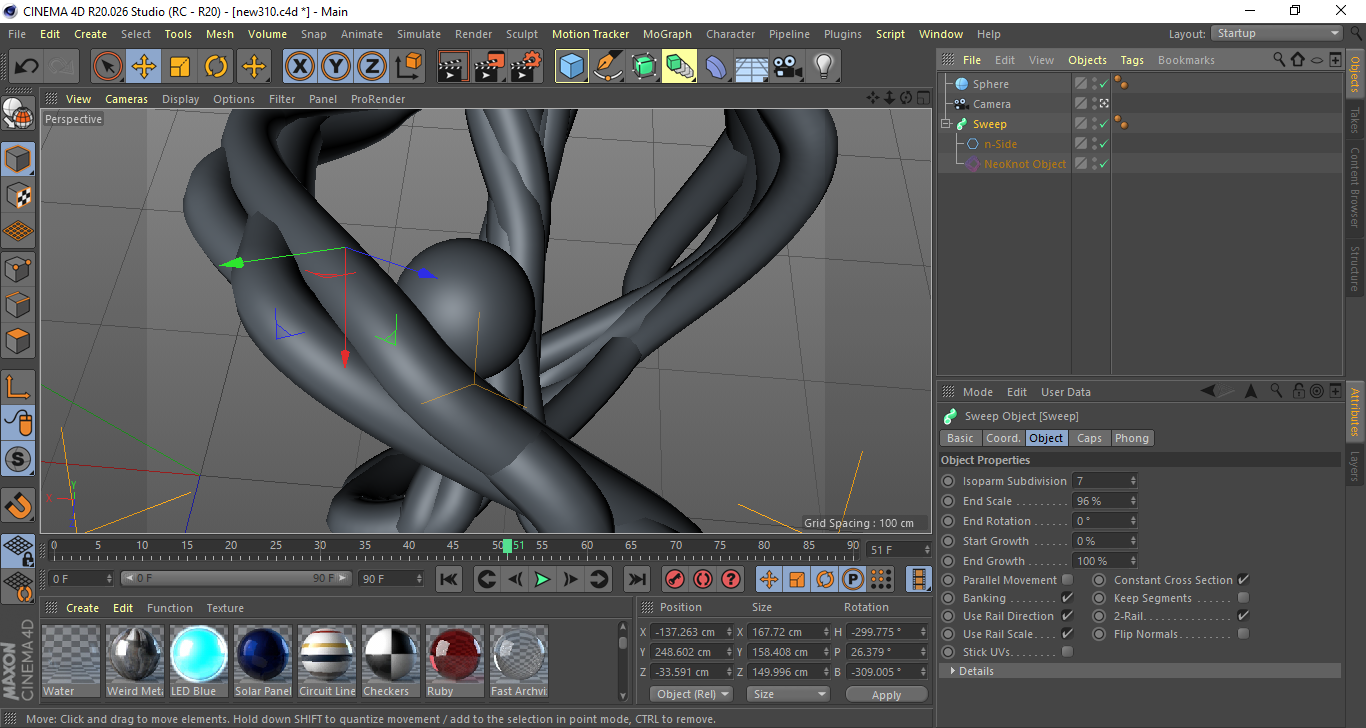This screenshot has height=728, width=1366.
Task: Open the Sculpt menu
Action: (x=522, y=34)
